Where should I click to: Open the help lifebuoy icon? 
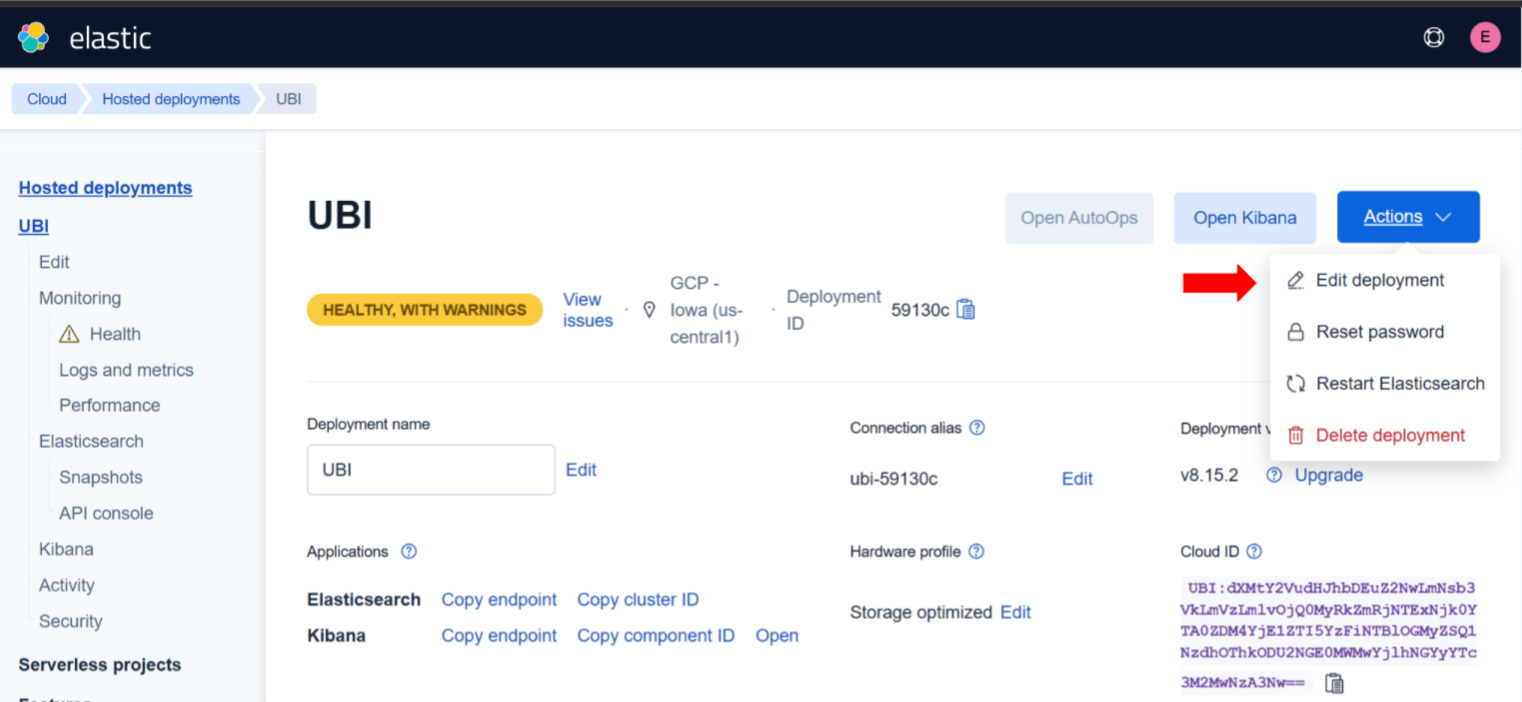1433,38
